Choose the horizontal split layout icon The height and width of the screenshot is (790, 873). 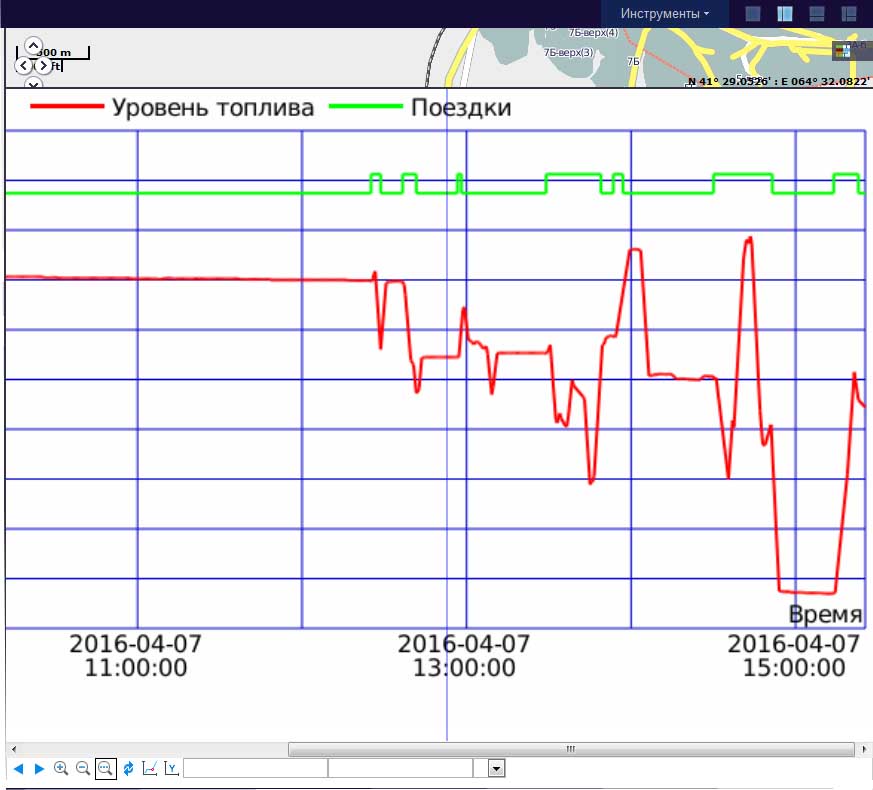point(817,14)
